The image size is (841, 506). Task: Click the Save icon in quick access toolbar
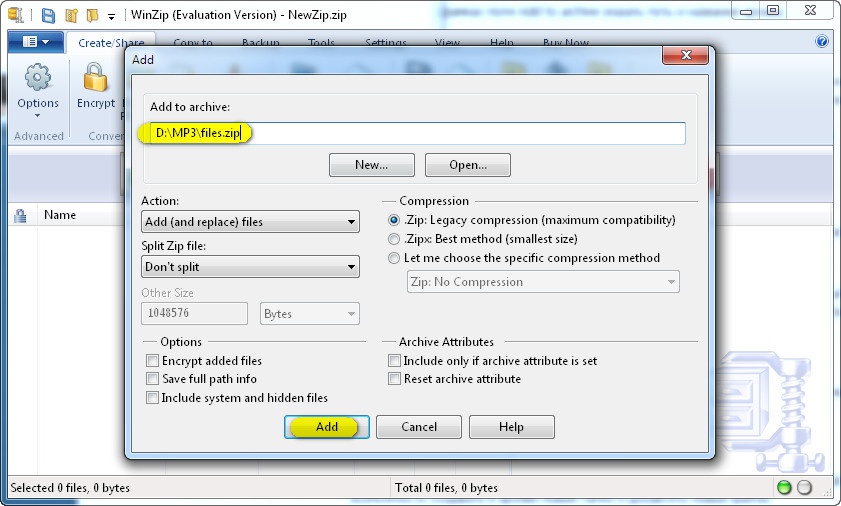pyautogui.click(x=48, y=15)
